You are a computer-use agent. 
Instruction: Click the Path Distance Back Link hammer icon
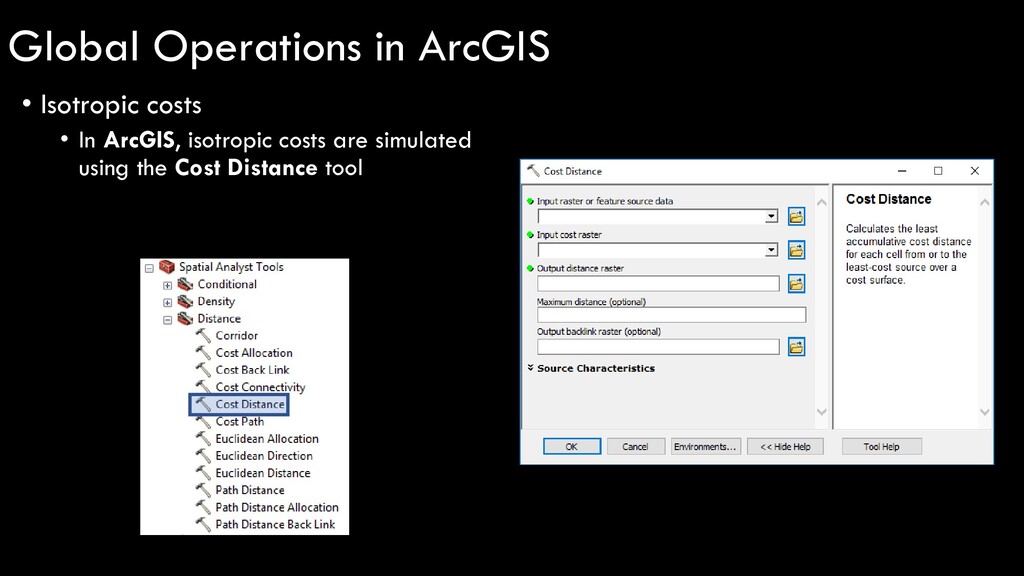(203, 524)
